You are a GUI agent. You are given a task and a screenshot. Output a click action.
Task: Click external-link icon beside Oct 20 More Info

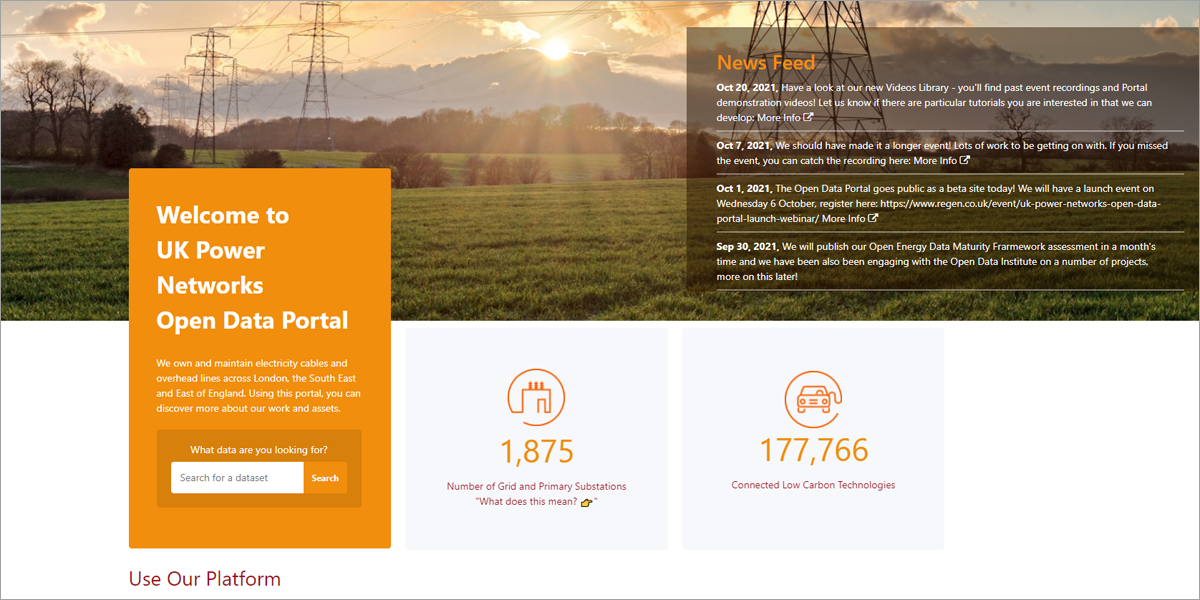click(808, 118)
